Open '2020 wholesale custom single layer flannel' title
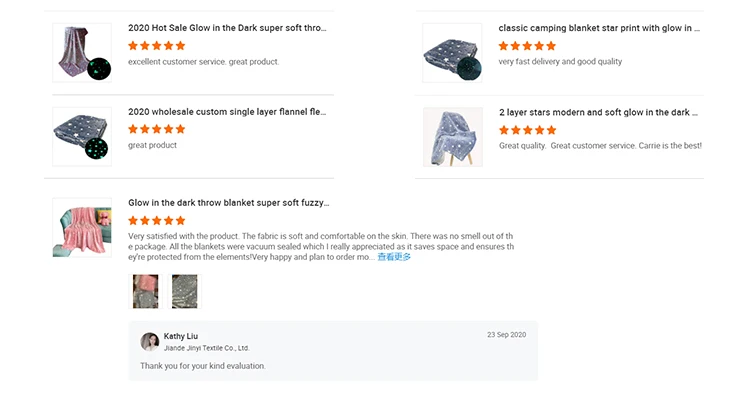The height and width of the screenshot is (408, 750). pos(228,112)
